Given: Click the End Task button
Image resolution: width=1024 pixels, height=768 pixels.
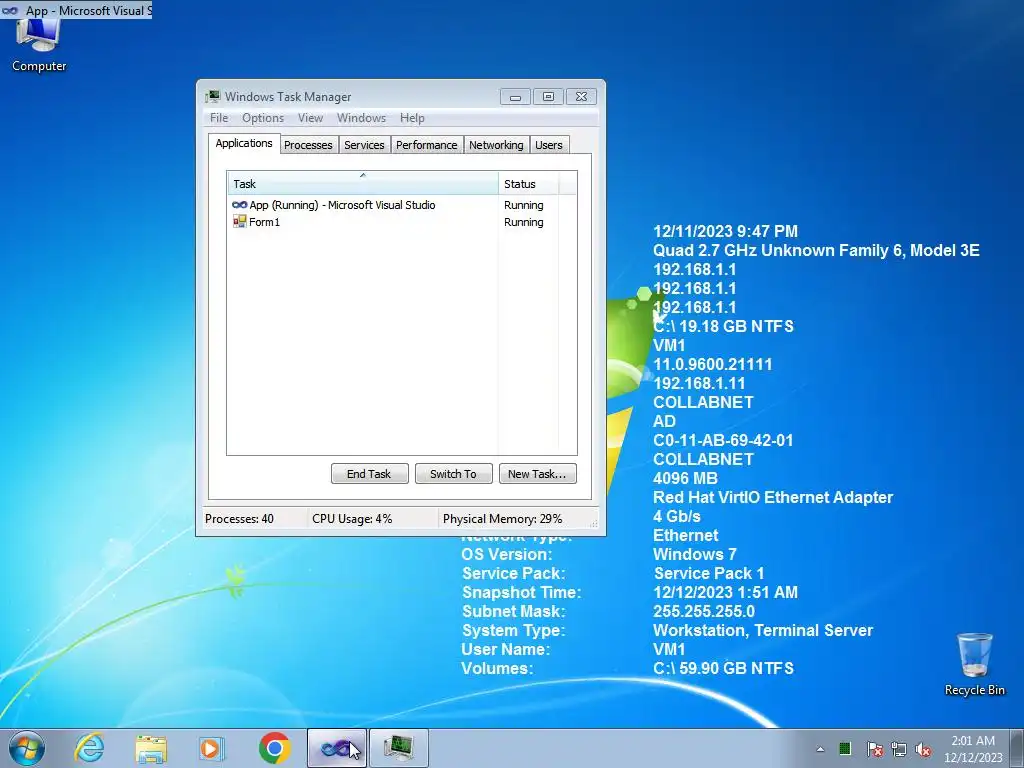Looking at the screenshot, I should [370, 474].
